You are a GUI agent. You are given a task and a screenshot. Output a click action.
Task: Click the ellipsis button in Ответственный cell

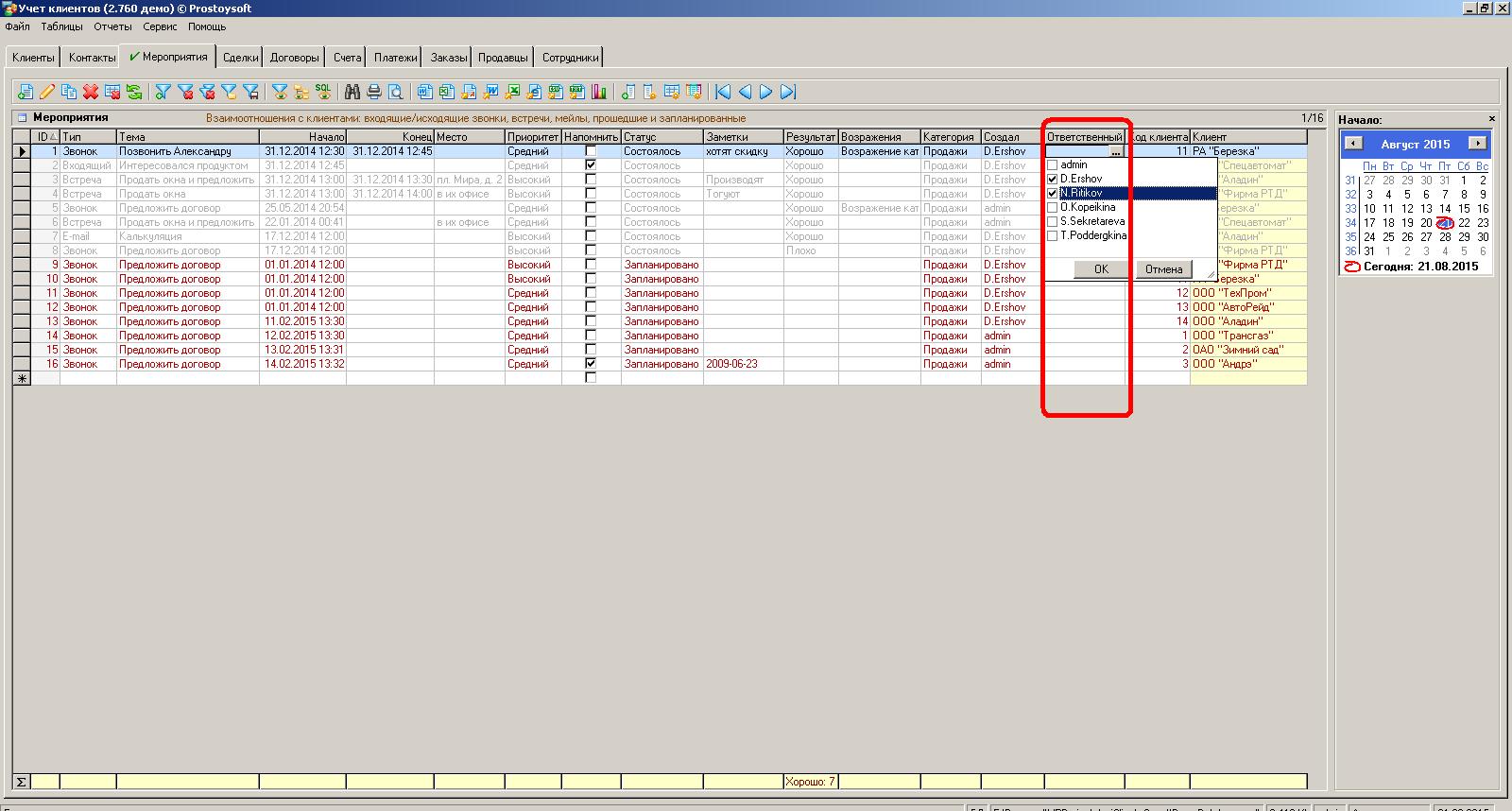point(1116,152)
